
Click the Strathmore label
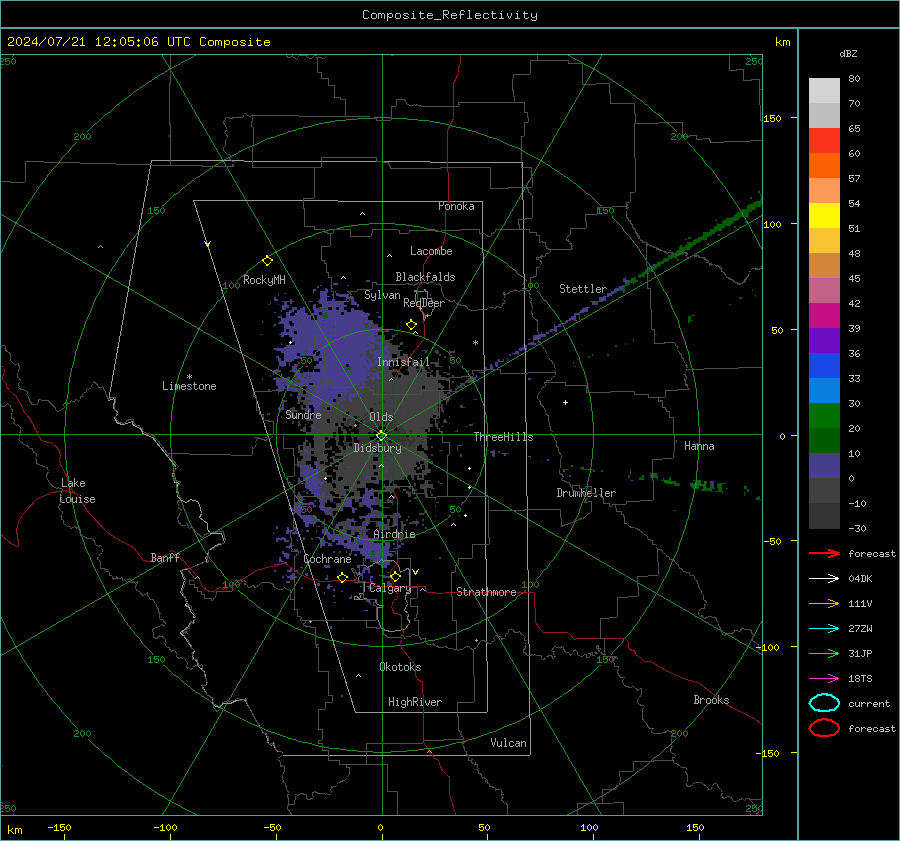pyautogui.click(x=486, y=592)
